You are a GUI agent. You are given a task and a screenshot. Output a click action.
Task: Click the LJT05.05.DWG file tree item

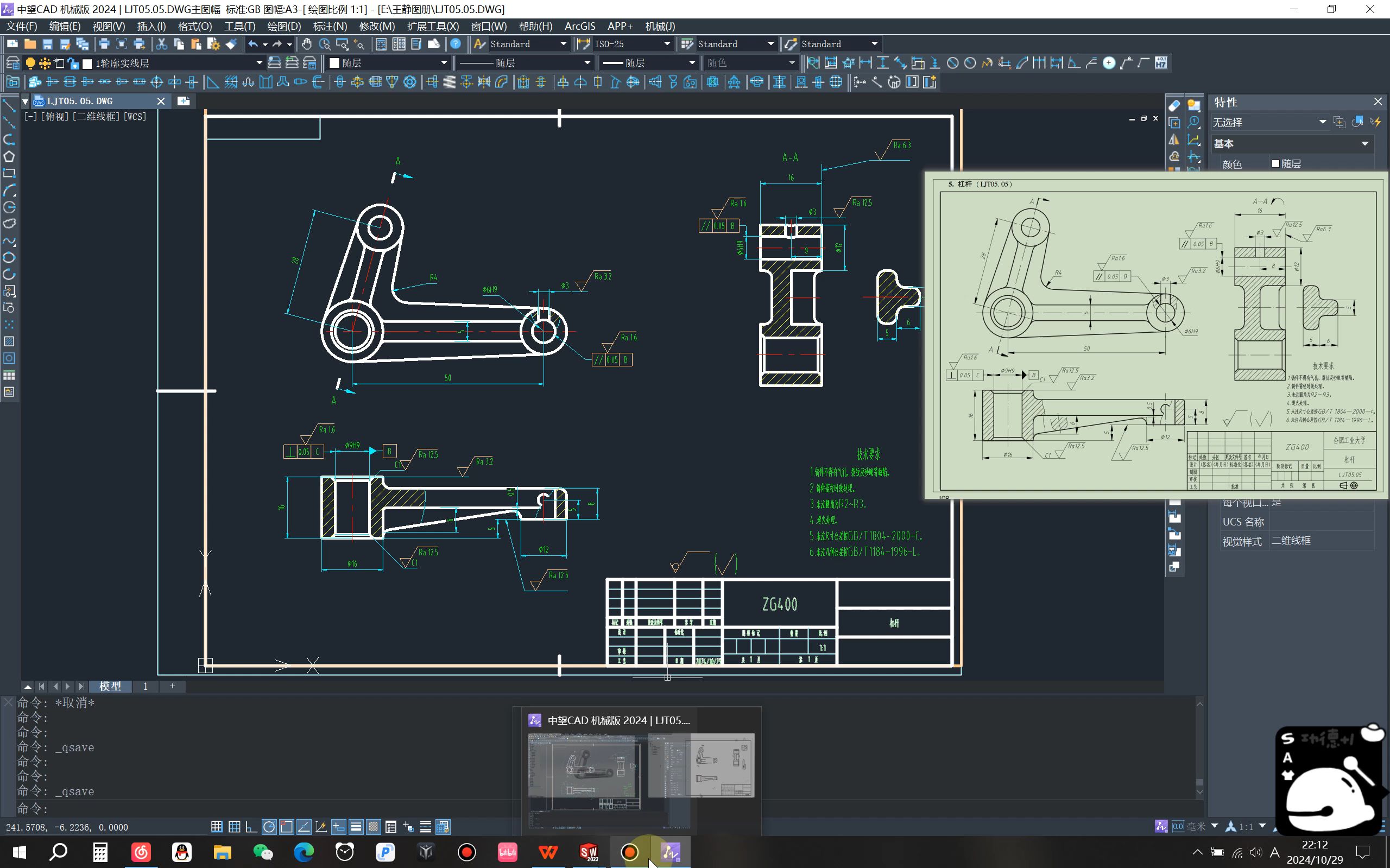click(79, 100)
